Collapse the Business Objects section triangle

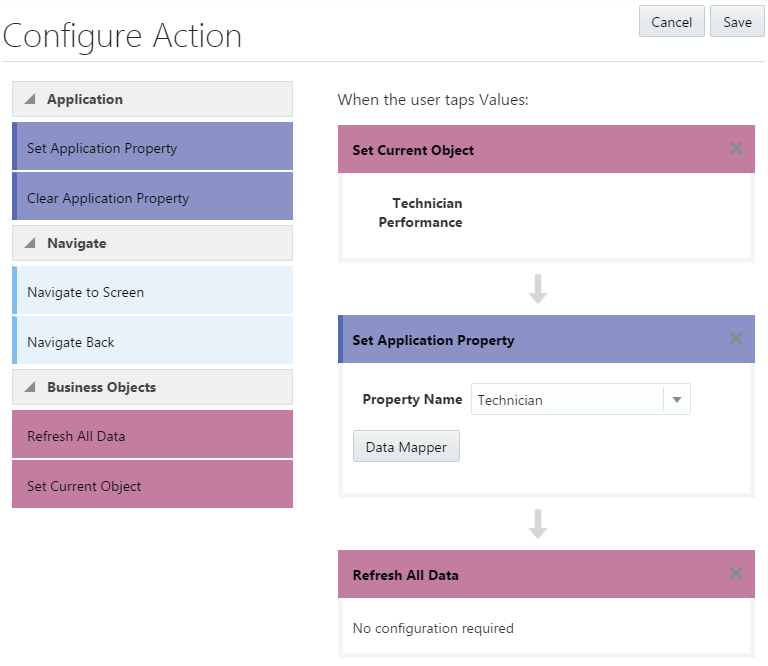point(30,387)
